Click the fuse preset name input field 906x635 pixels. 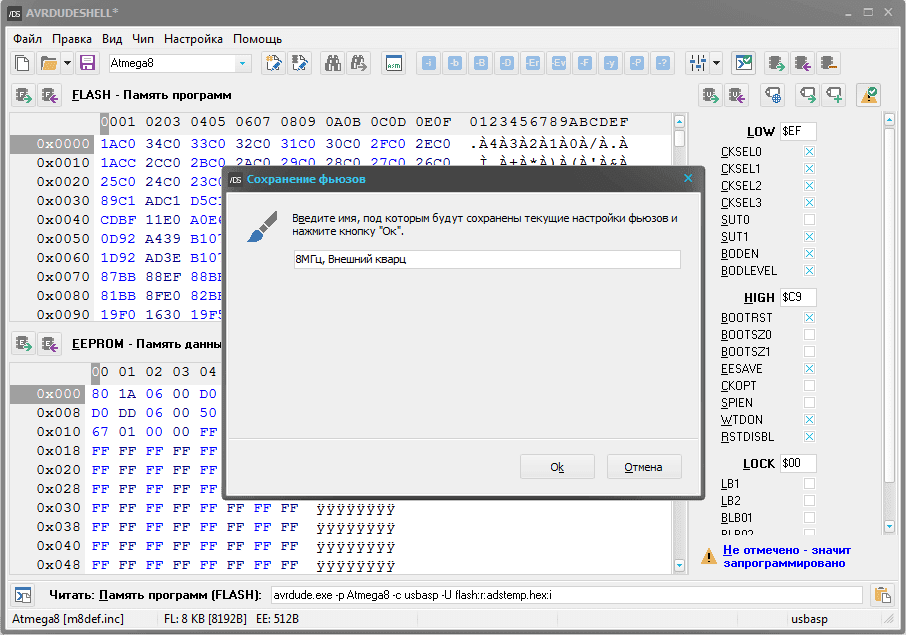coord(487,259)
